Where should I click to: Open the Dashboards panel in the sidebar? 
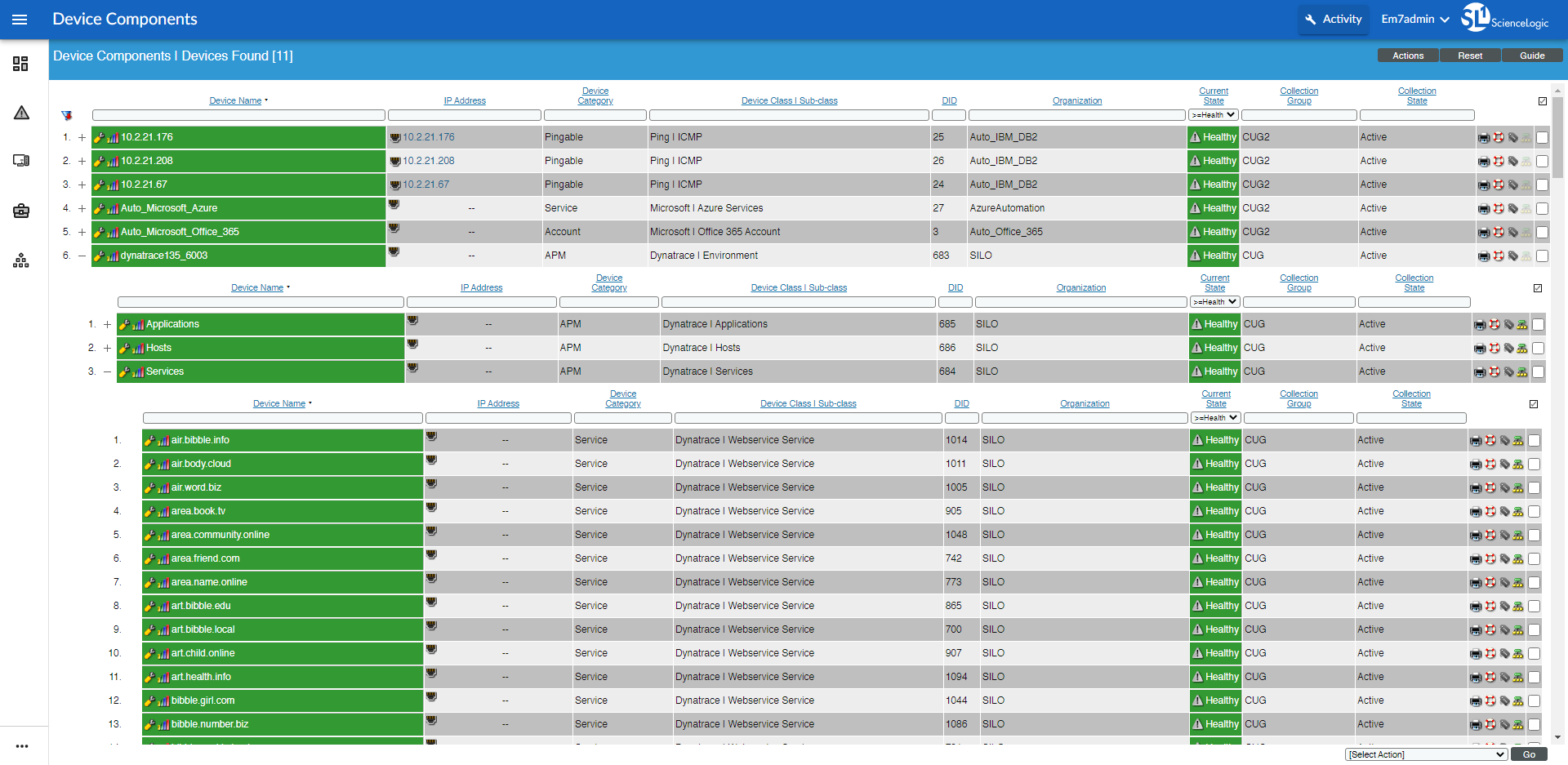click(20, 63)
